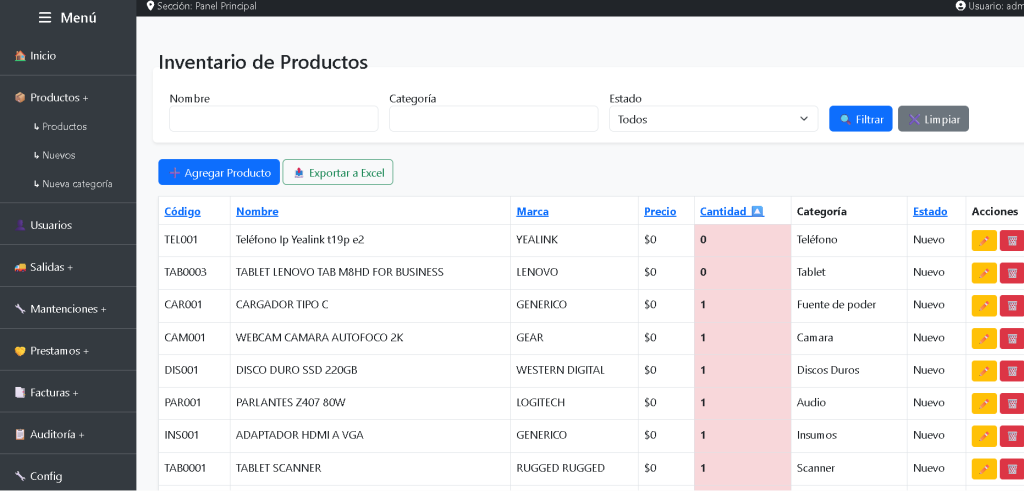Click Exportar a Excel button
The image size is (1024, 491).
pyautogui.click(x=338, y=172)
